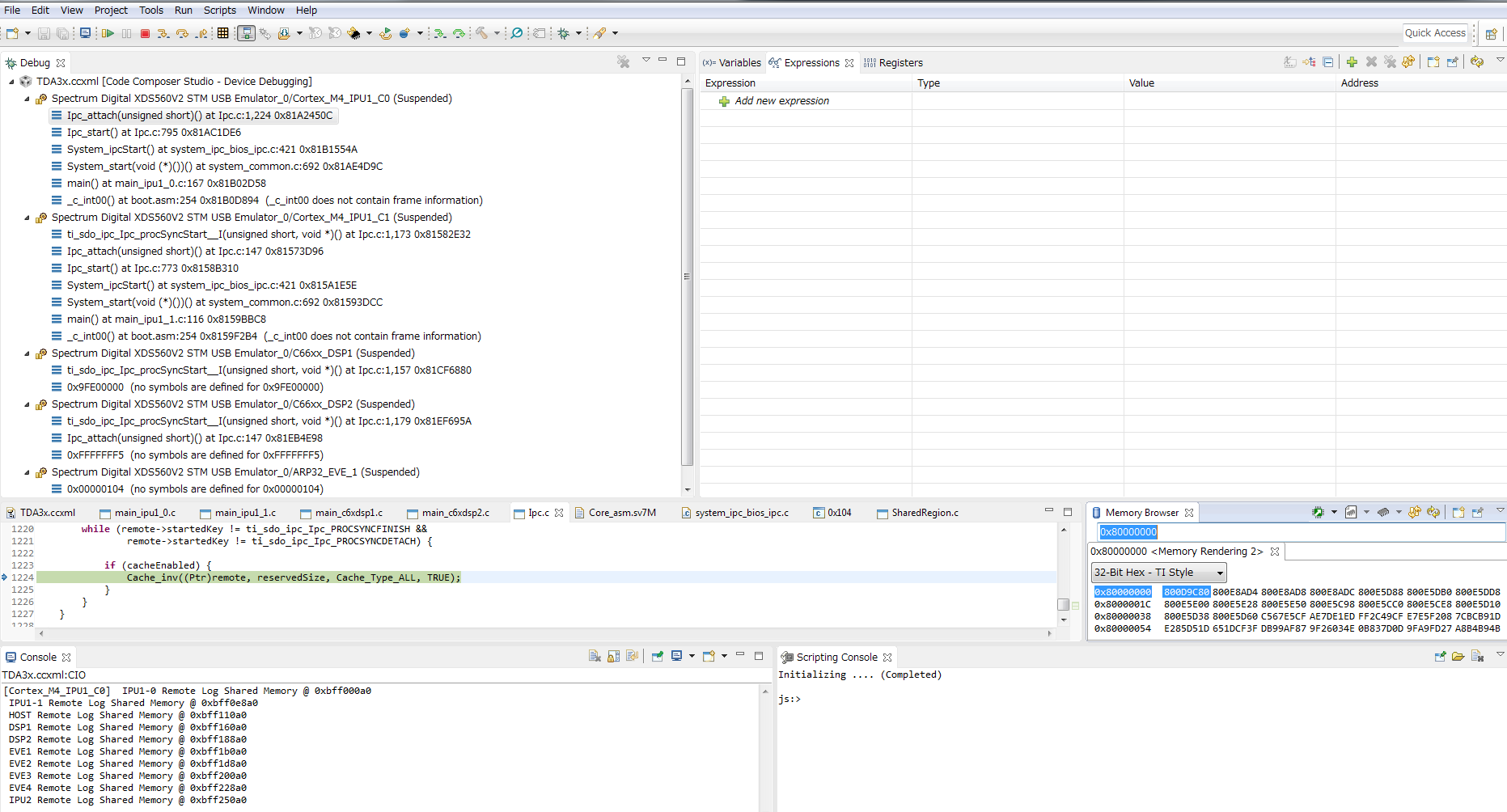
Task: Click the Remove All Expressions icon
Action: pyautogui.click(x=1391, y=61)
